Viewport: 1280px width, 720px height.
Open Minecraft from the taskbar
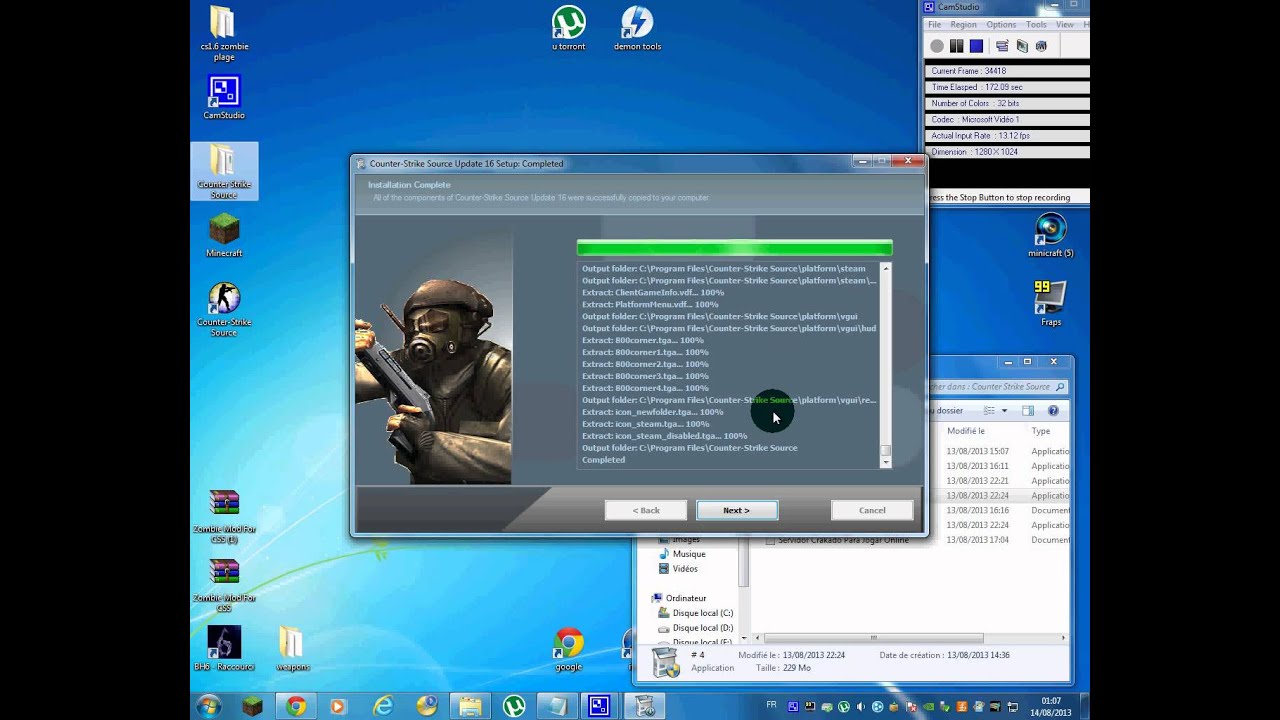[x=252, y=706]
